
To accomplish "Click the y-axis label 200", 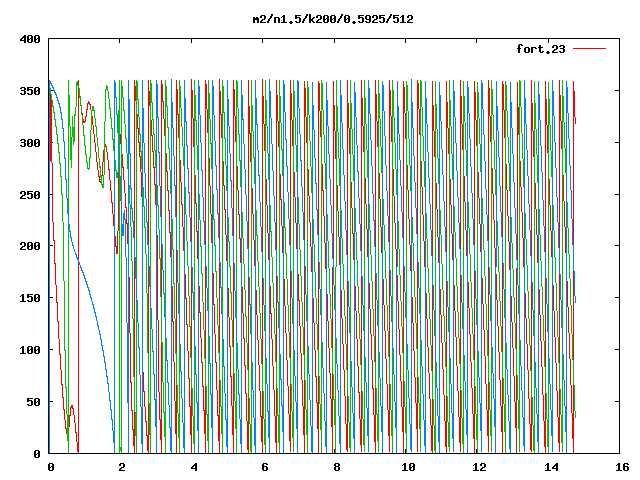I will coord(30,246).
